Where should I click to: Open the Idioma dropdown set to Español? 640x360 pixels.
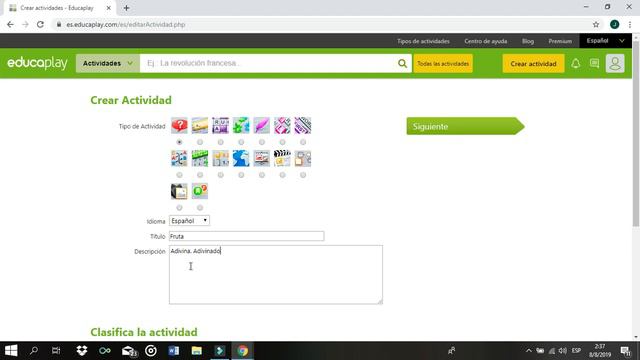pyautogui.click(x=189, y=220)
